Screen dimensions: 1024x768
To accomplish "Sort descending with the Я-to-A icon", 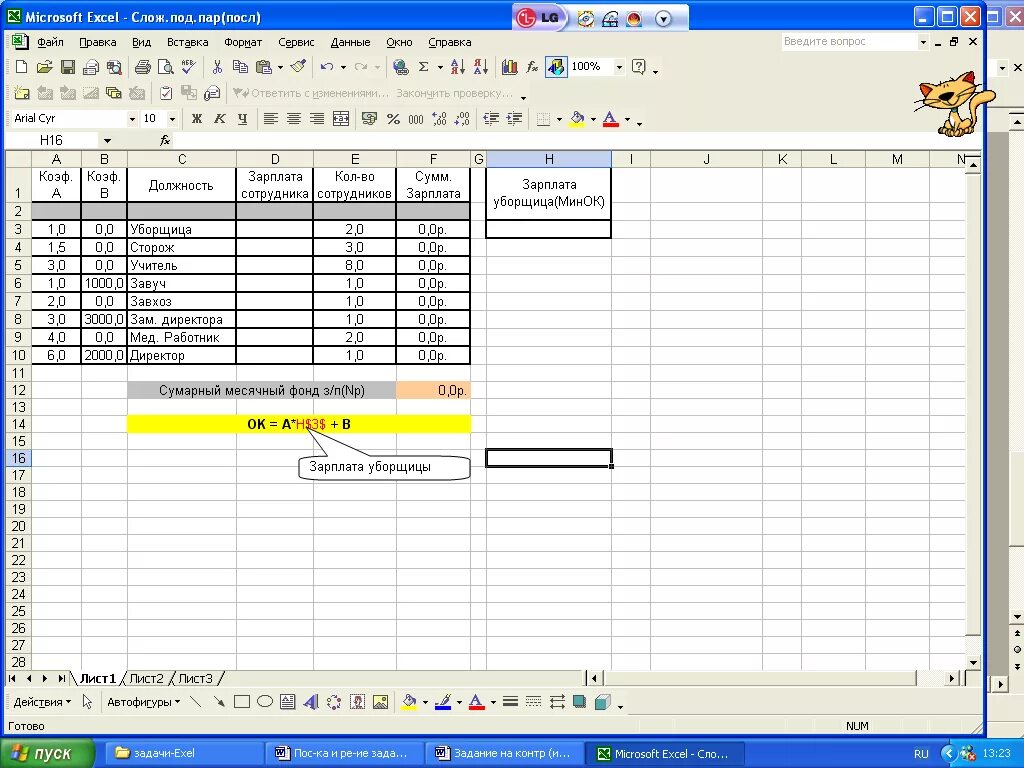I will 480,67.
